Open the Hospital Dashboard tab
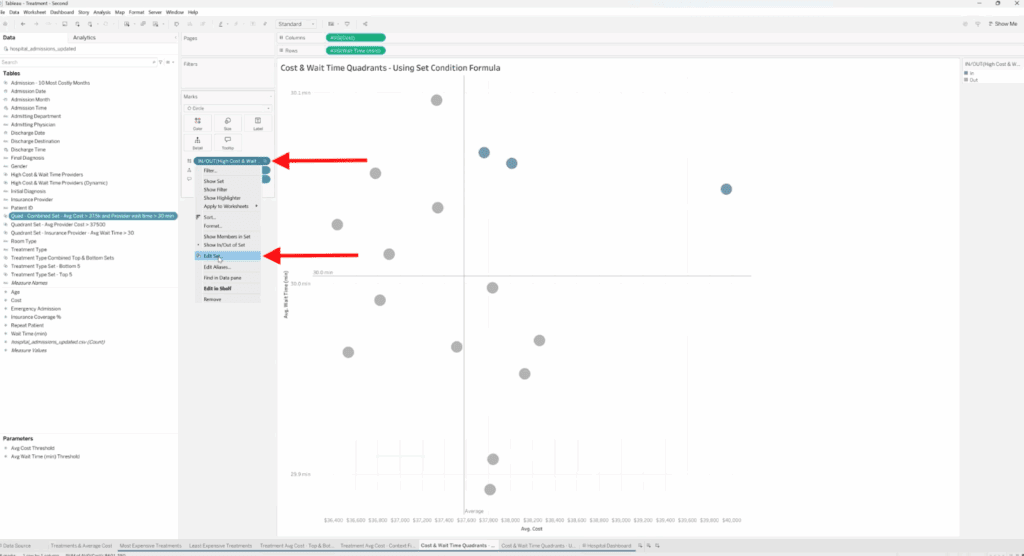The height and width of the screenshot is (556, 1024). tap(607, 546)
